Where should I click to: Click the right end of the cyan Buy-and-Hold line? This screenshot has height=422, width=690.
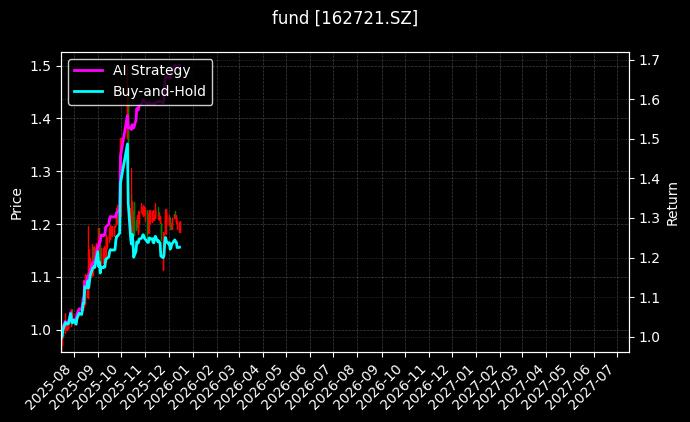pos(180,247)
